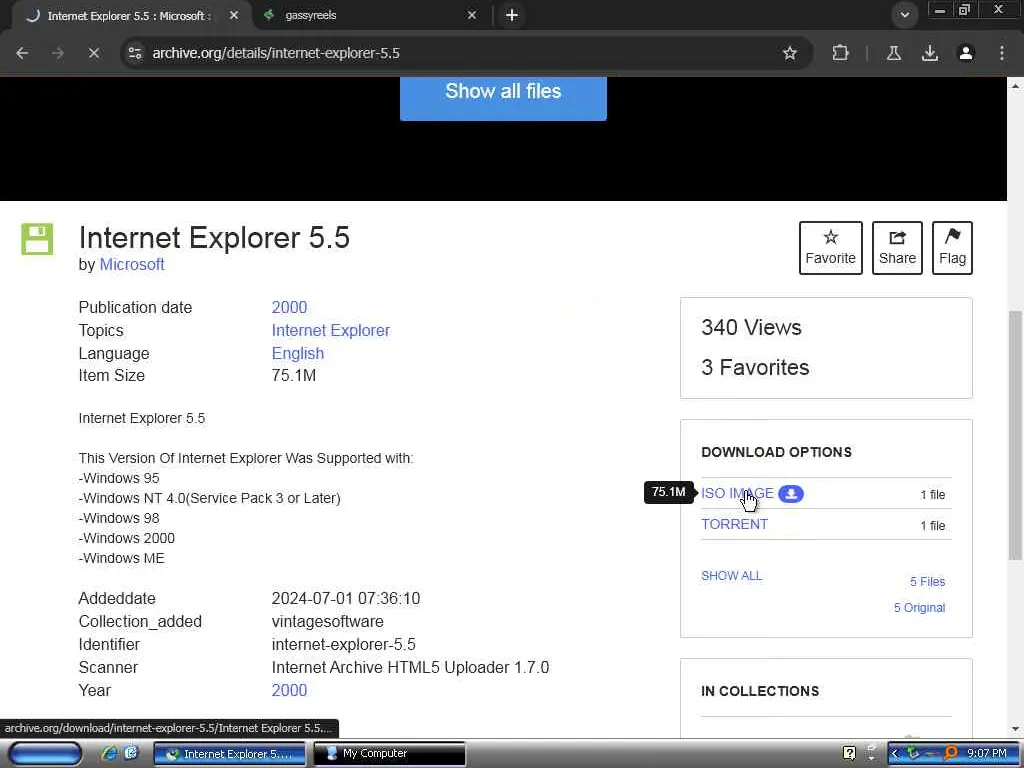Click the 9:07 PM clock
The height and width of the screenshot is (768, 1024).
coord(987,754)
